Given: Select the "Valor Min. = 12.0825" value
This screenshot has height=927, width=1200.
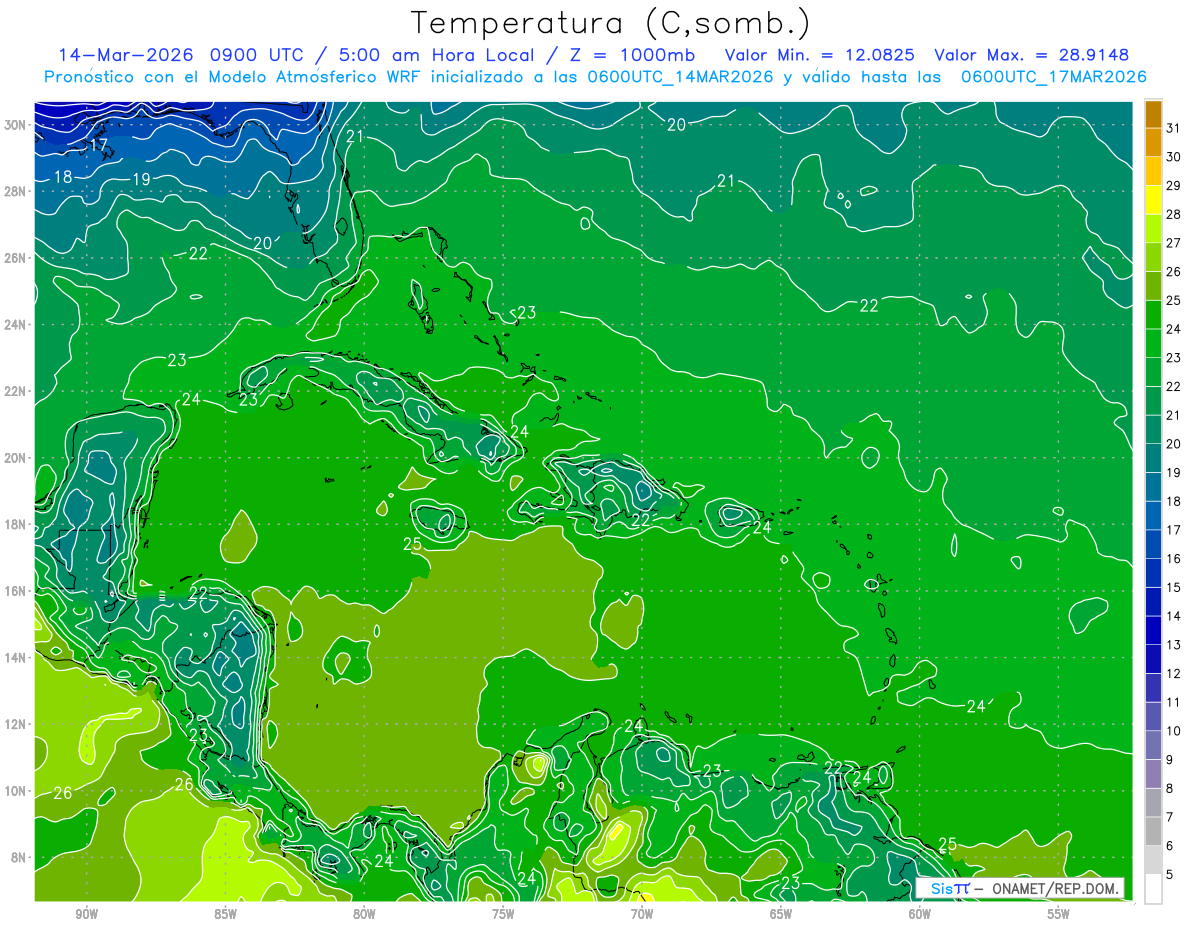Looking at the screenshot, I should coord(819,55).
